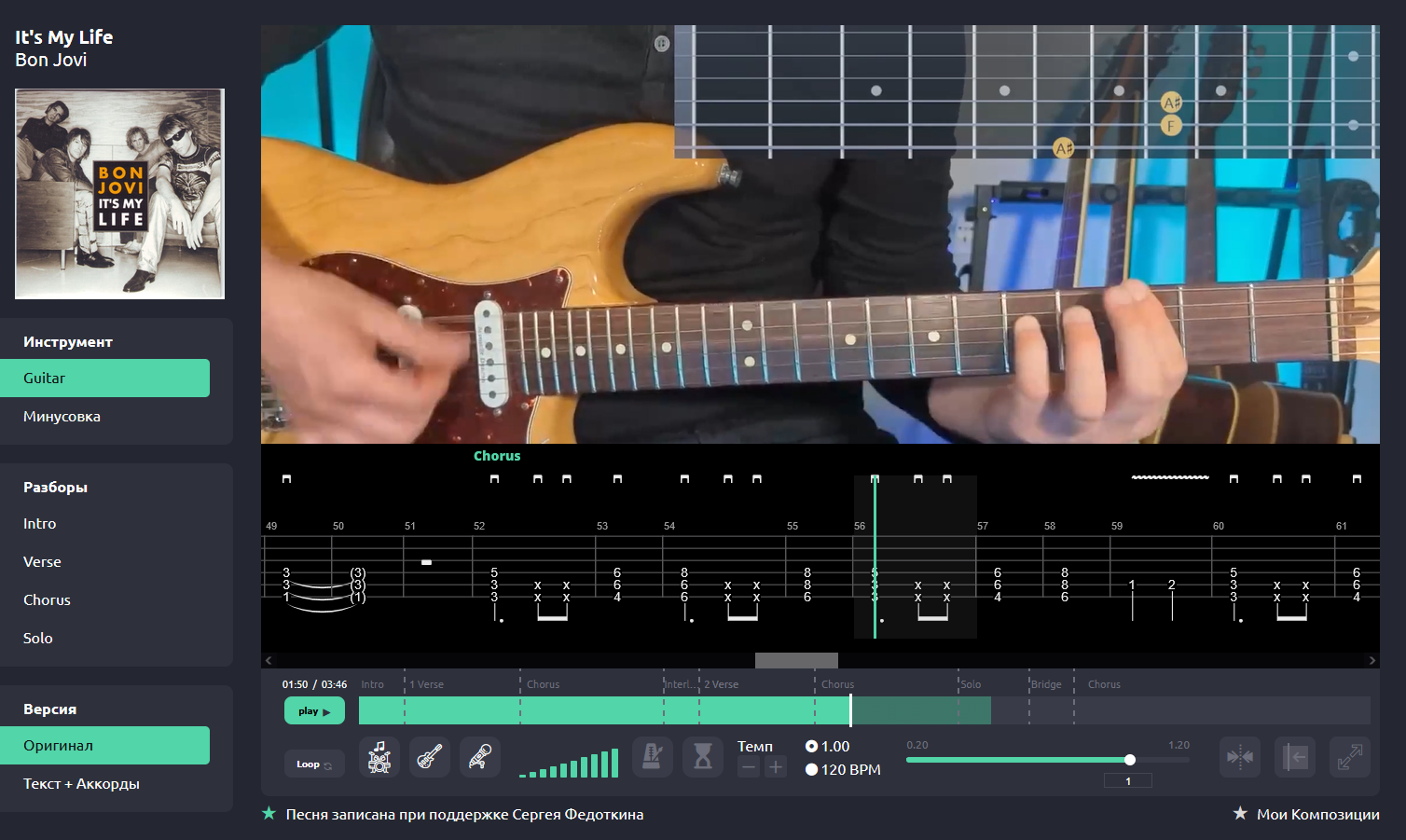Click the 1.20 maximum tempo label
Image resolution: width=1406 pixels, height=840 pixels.
coord(1179,745)
